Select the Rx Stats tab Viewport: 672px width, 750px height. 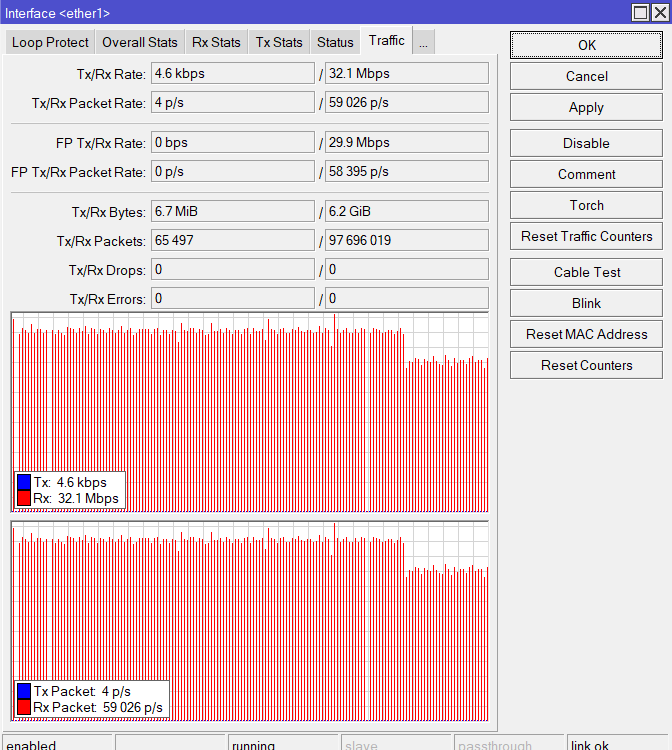[216, 42]
